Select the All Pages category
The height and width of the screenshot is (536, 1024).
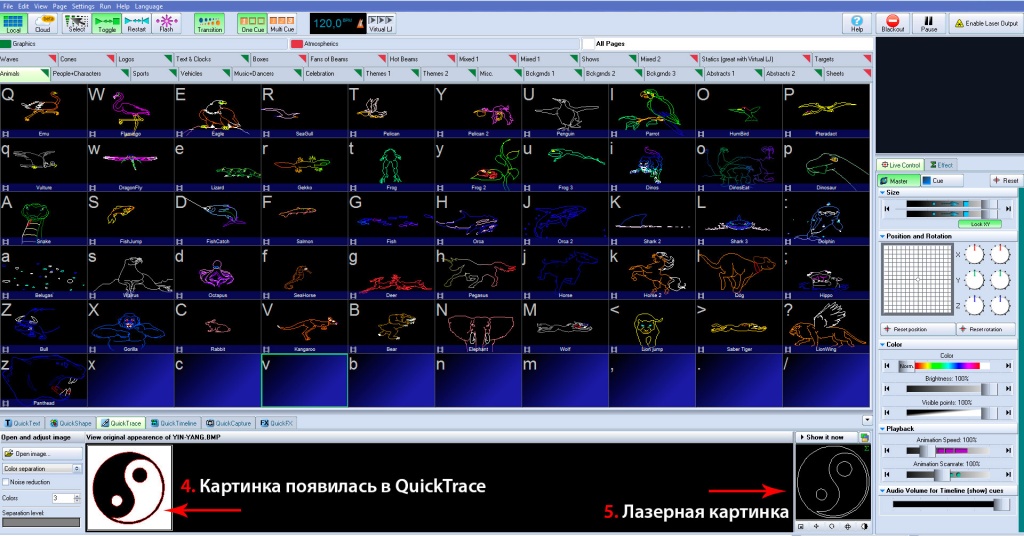click(727, 44)
